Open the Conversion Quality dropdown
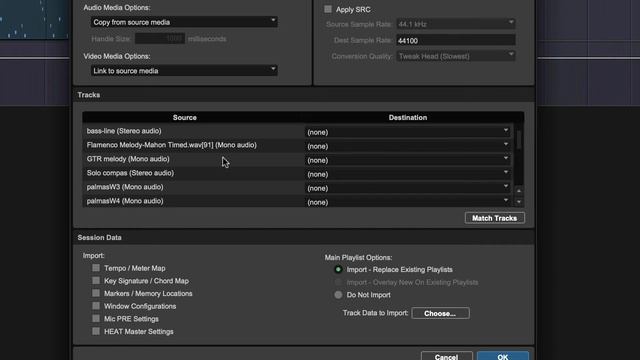The image size is (640, 360). 456,56
